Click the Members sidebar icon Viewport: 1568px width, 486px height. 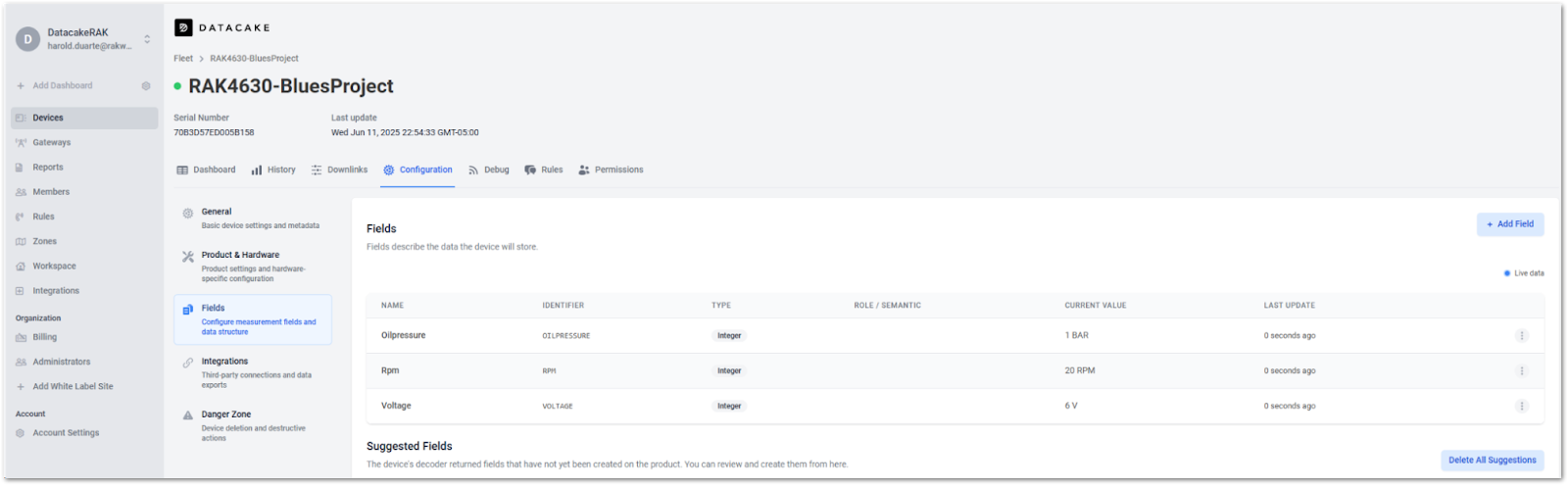pyautogui.click(x=21, y=192)
